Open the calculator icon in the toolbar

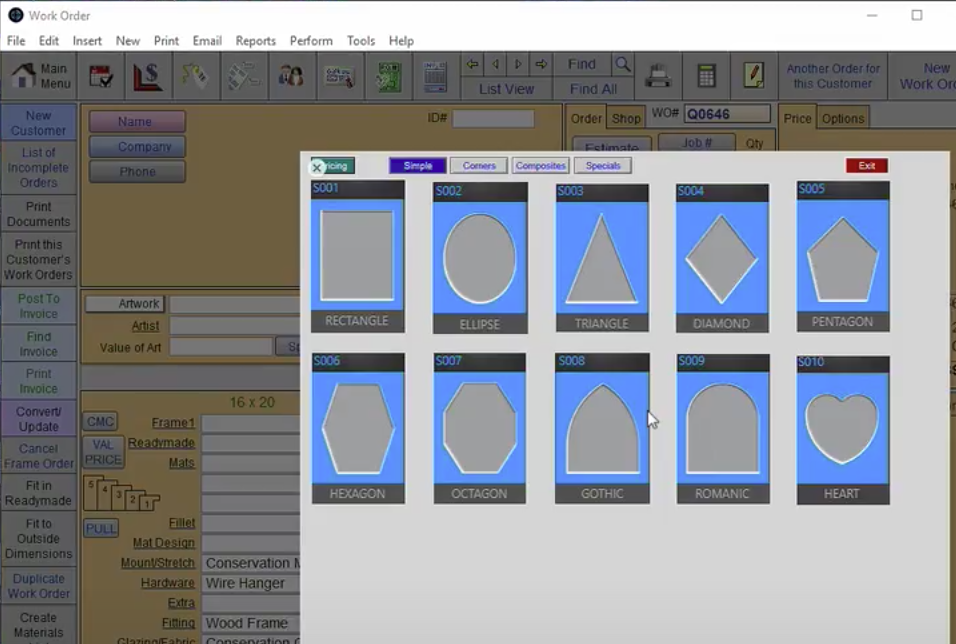(x=706, y=77)
